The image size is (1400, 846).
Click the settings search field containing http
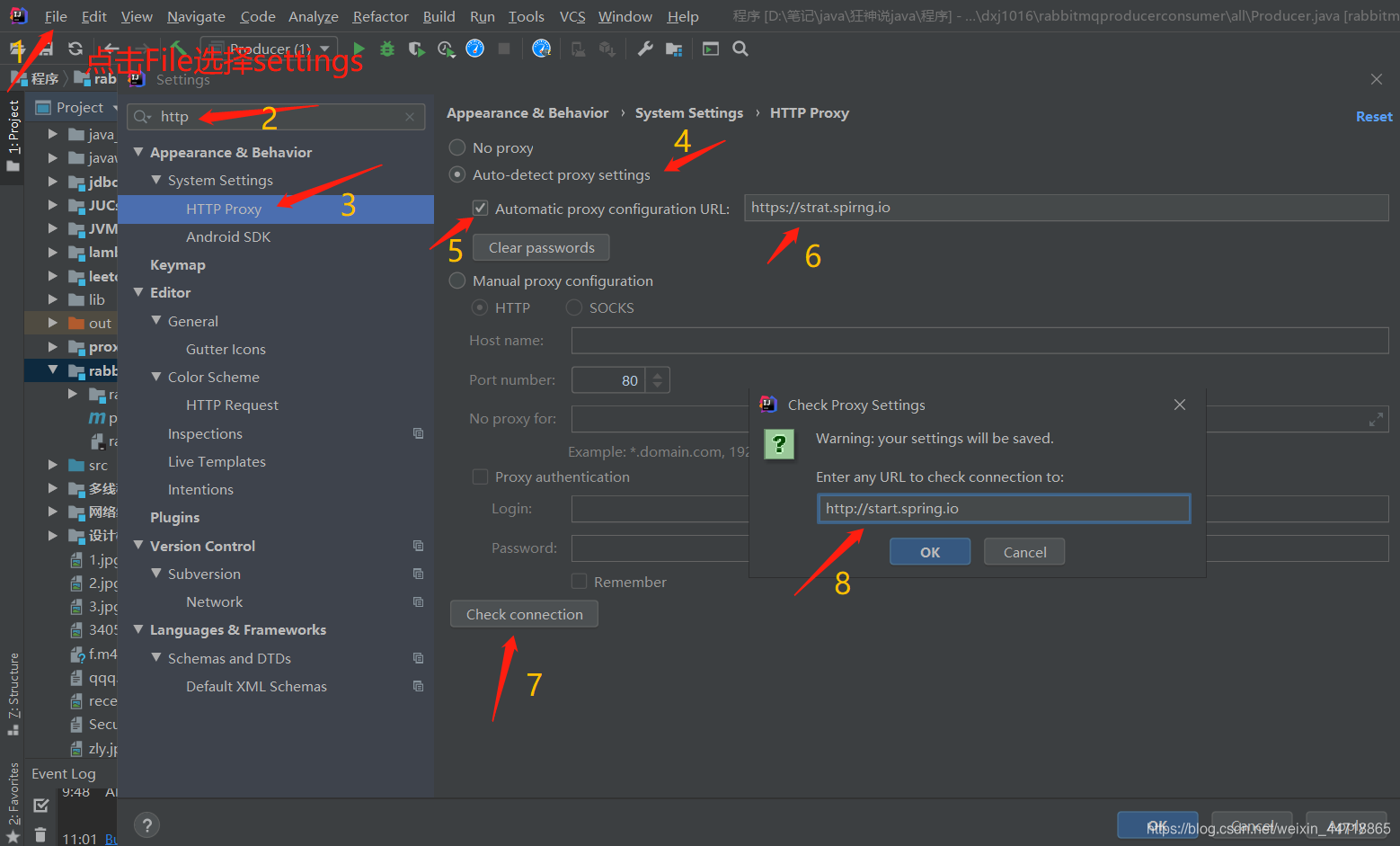tap(276, 117)
